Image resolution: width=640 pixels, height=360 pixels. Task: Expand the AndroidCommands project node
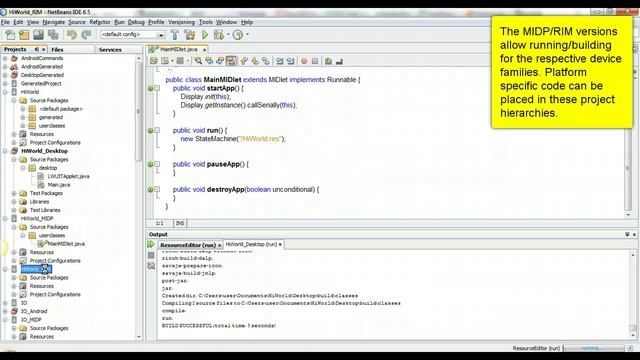click(x=5, y=58)
